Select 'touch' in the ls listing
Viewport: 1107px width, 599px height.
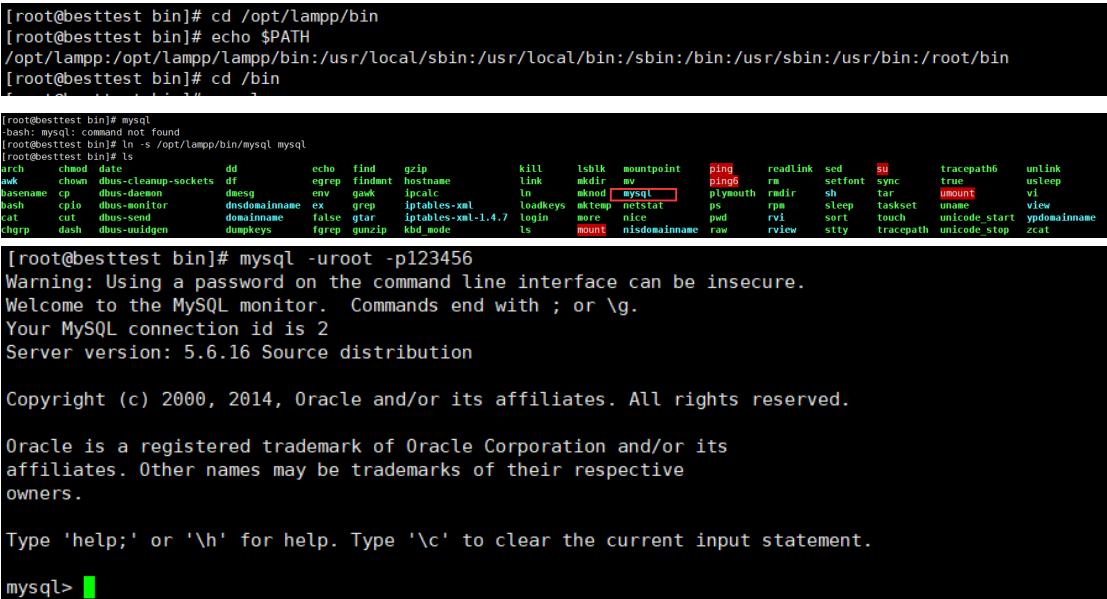click(x=891, y=218)
